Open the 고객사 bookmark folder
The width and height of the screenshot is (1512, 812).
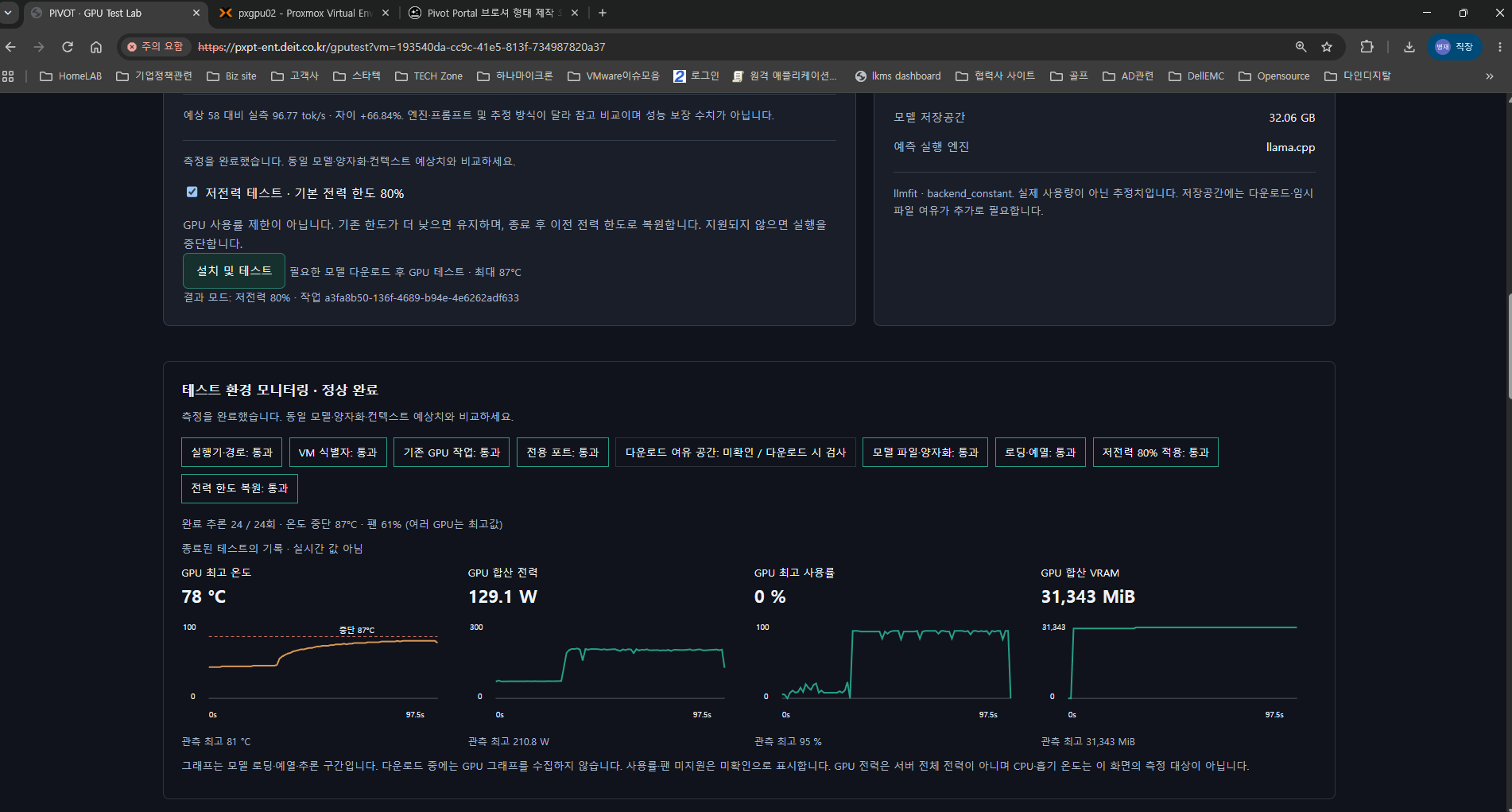click(295, 76)
